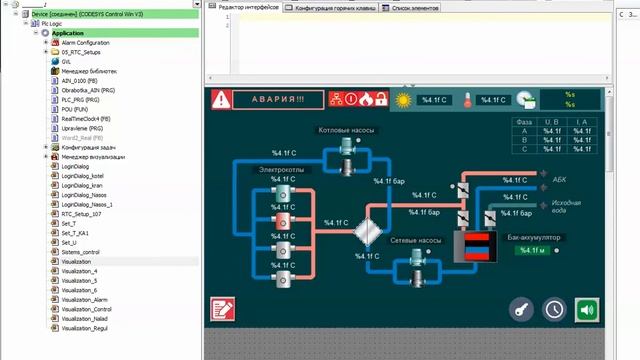Click the %s date time display
This screenshot has width=640, height=360.
pos(570,100)
